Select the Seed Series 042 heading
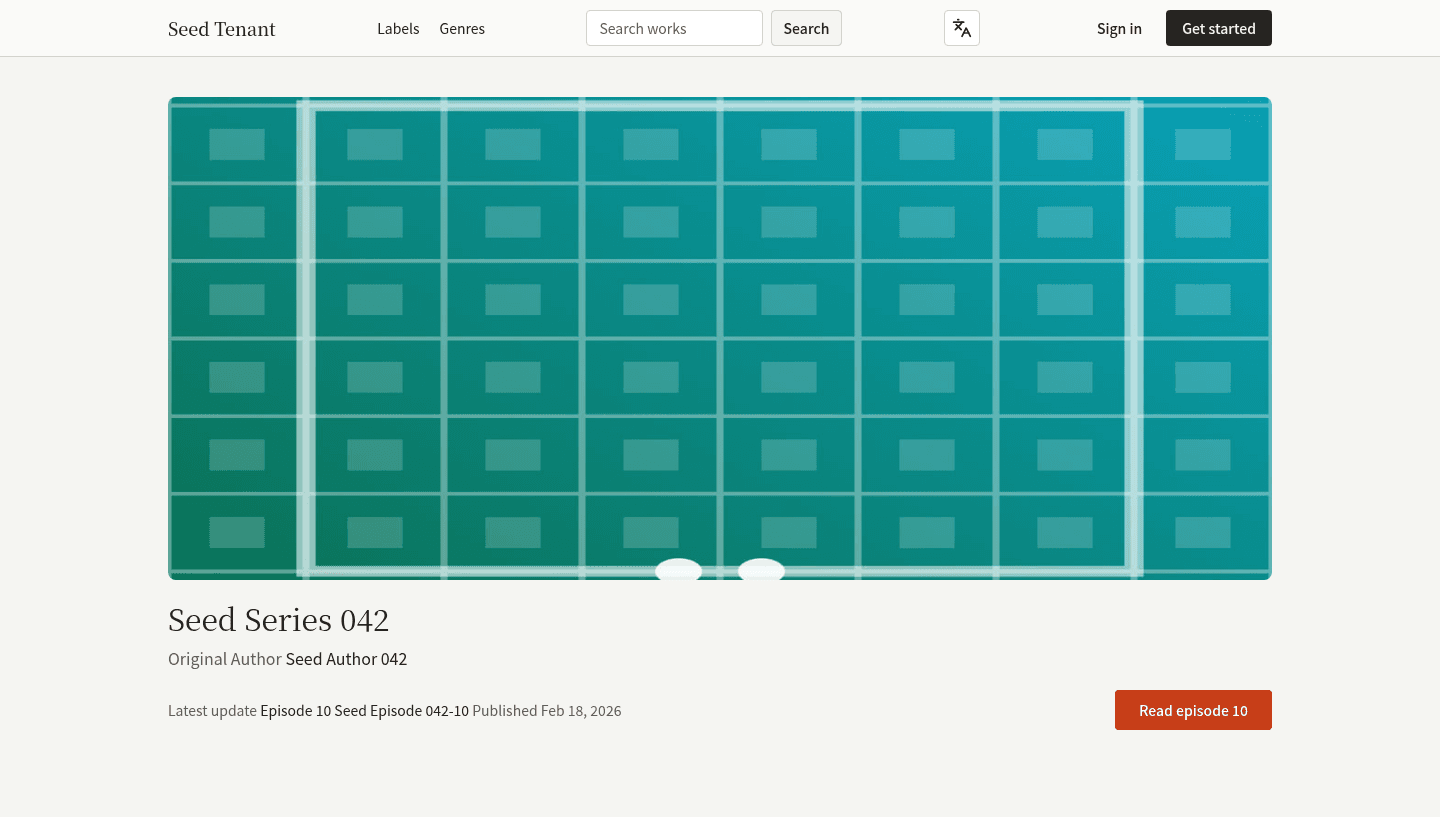The height and width of the screenshot is (817, 1440). [278, 620]
